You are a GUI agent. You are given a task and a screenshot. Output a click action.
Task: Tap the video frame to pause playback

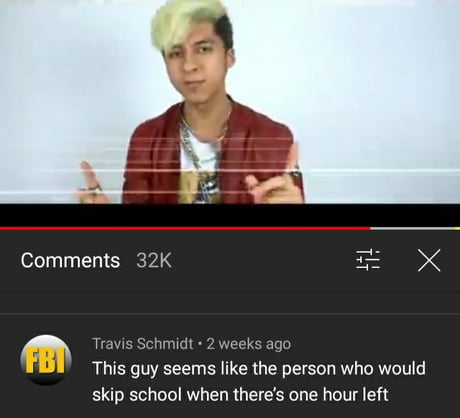pyautogui.click(x=230, y=102)
